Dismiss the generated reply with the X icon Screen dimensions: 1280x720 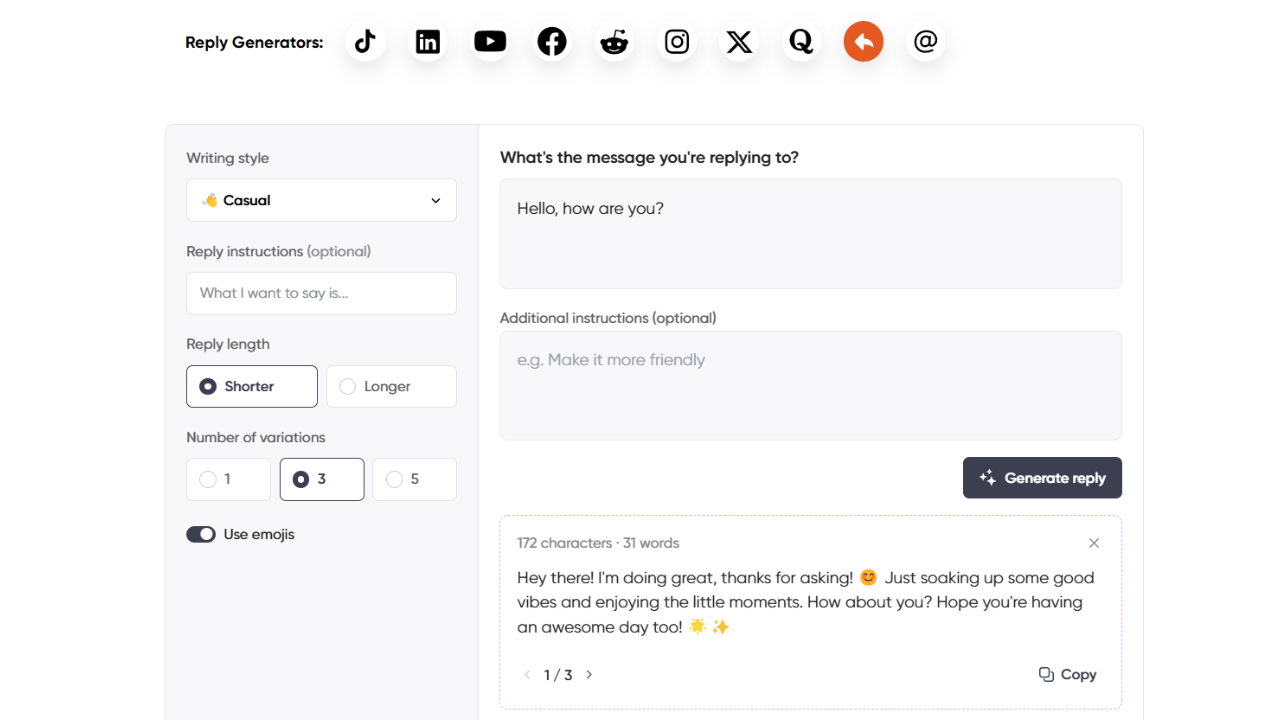pos(1094,543)
